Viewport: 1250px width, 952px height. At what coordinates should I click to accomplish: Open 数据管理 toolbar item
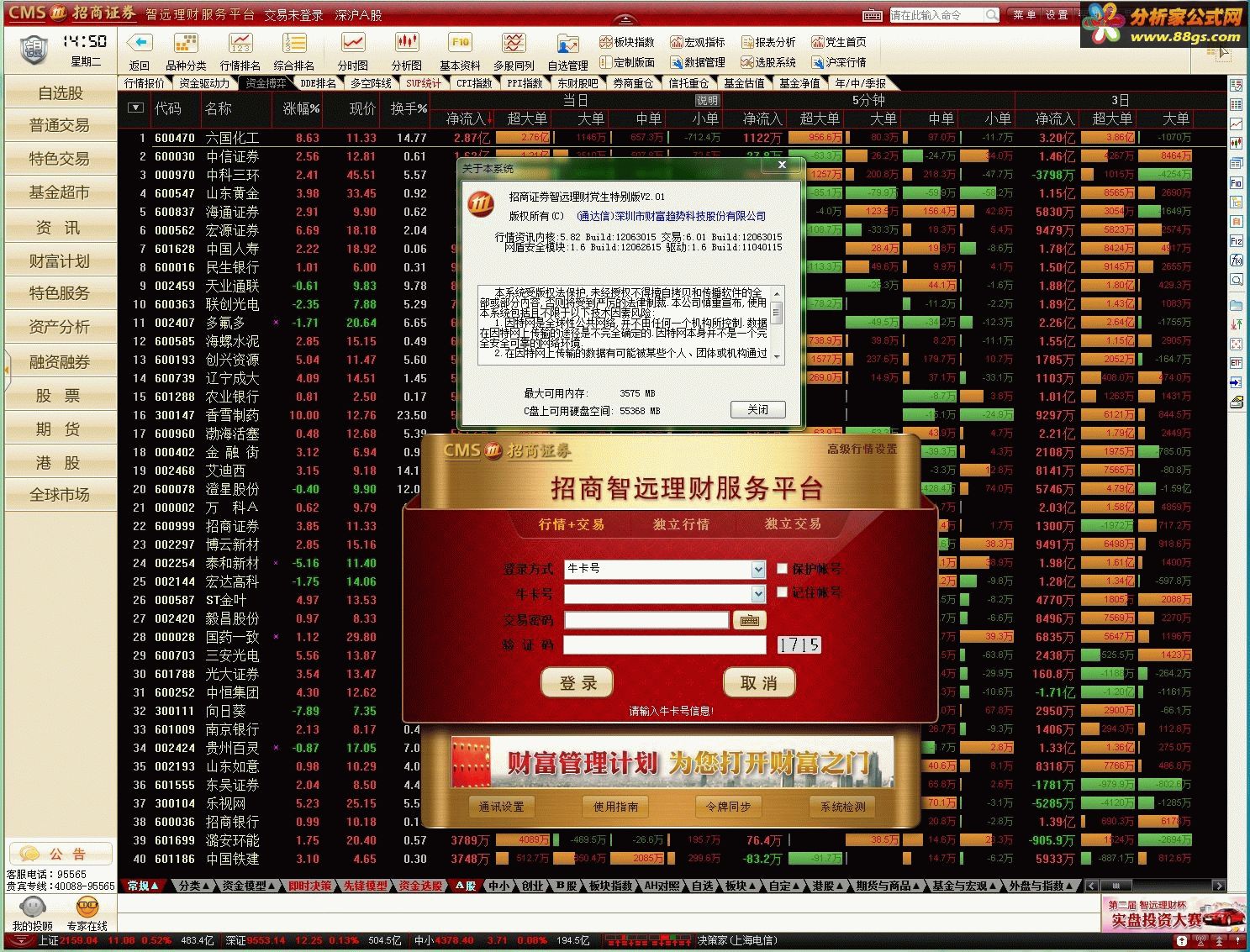[698, 62]
